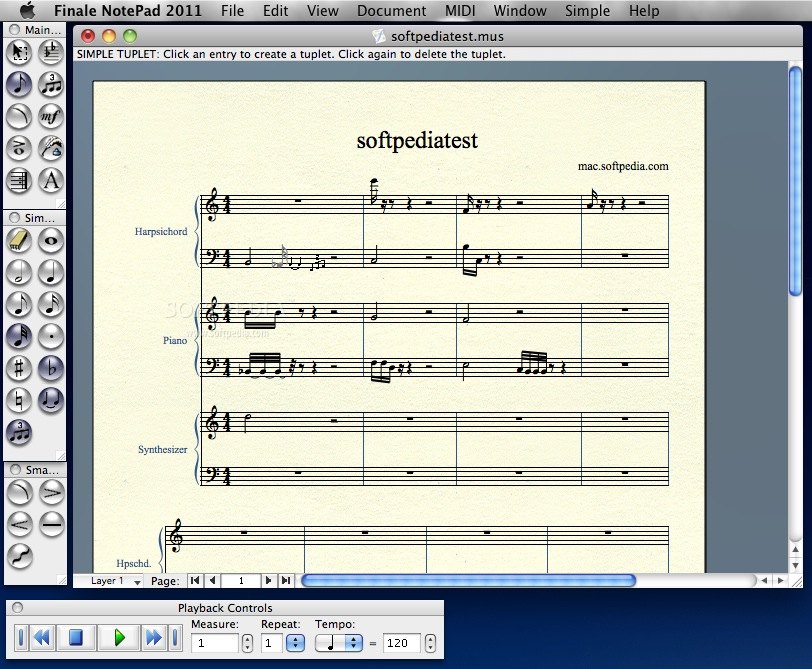812x669 pixels.
Task: Choose the Expression tool marked mf
Action: coord(51,117)
